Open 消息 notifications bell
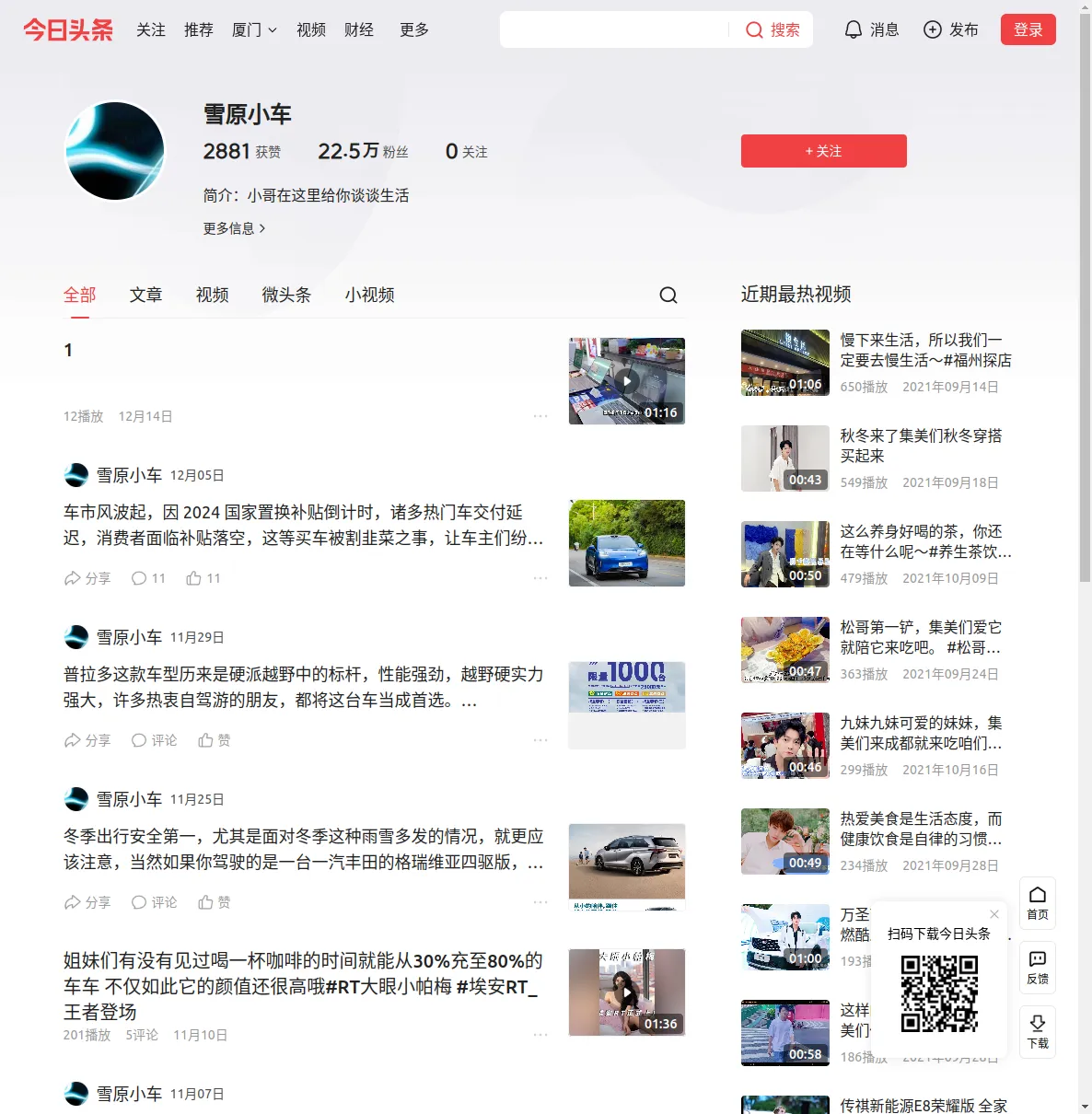 click(x=854, y=29)
